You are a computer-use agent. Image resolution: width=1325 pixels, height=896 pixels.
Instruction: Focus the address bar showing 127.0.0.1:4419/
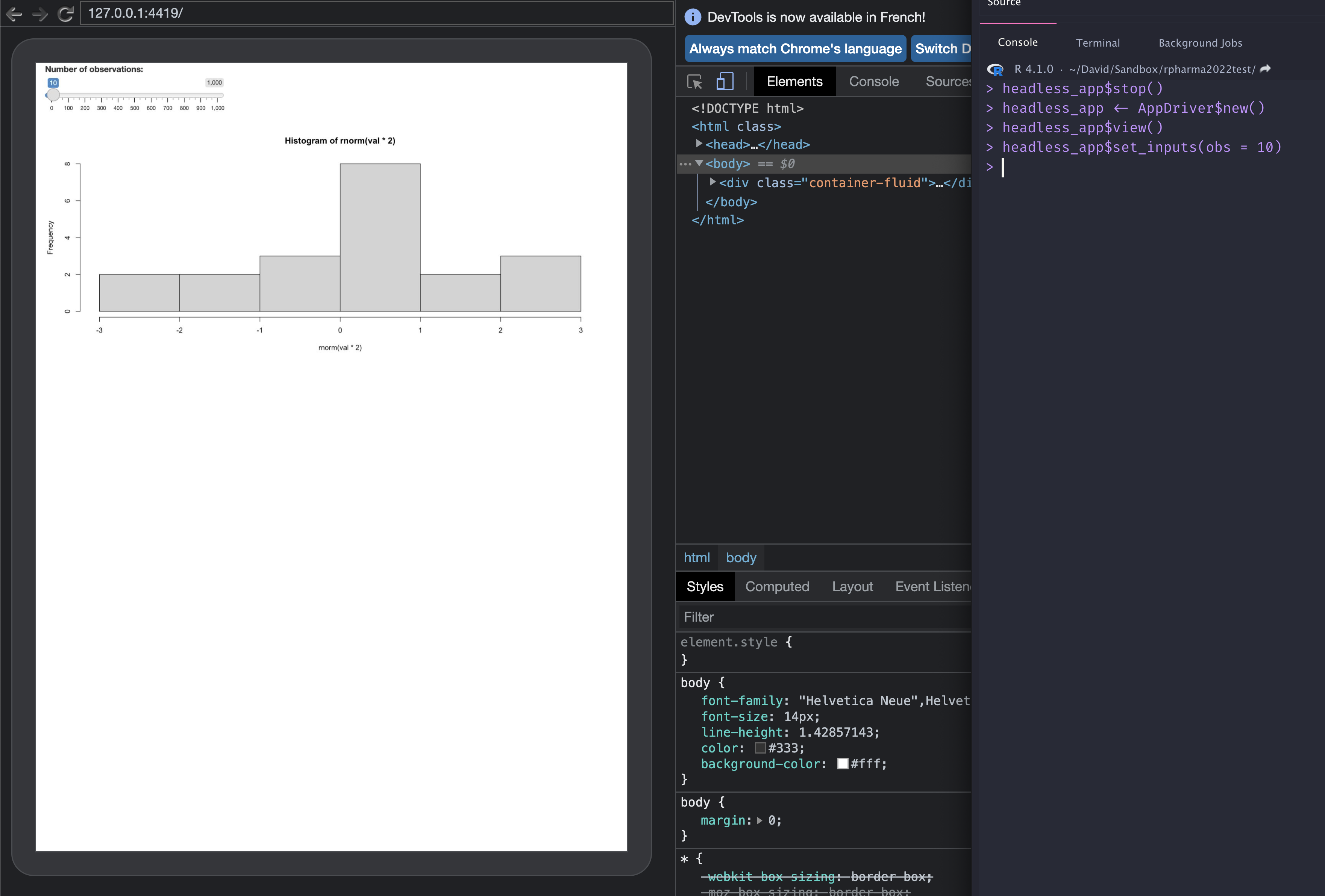coord(377,13)
